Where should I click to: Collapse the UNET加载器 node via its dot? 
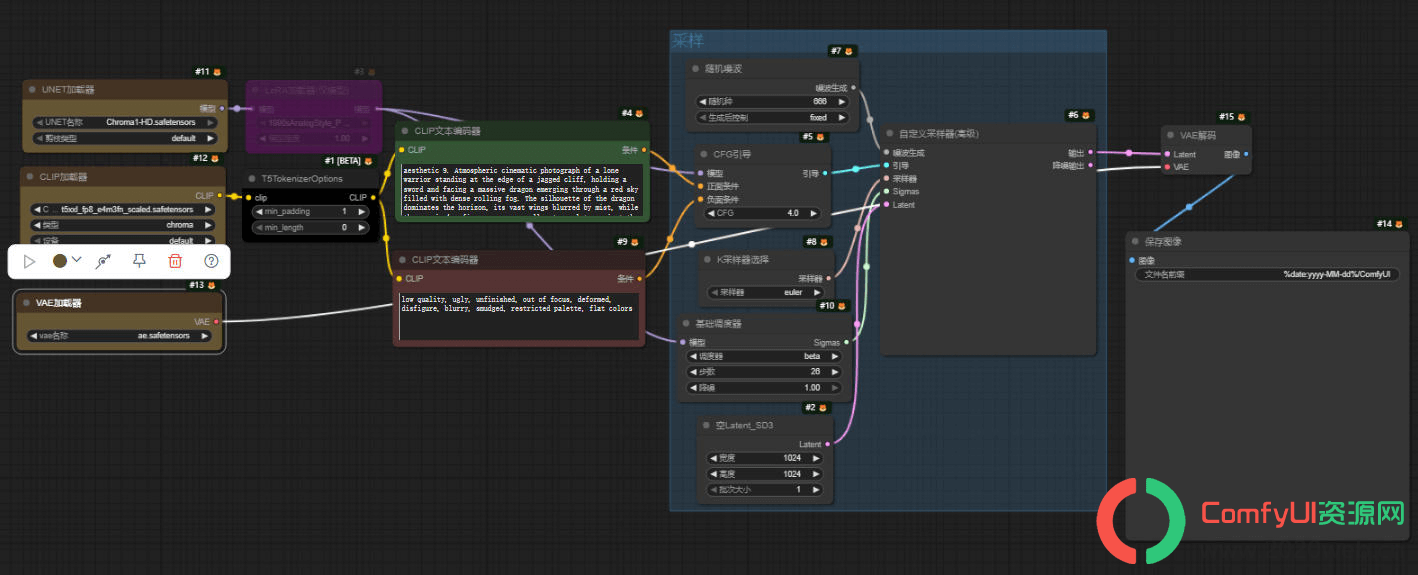coord(32,89)
